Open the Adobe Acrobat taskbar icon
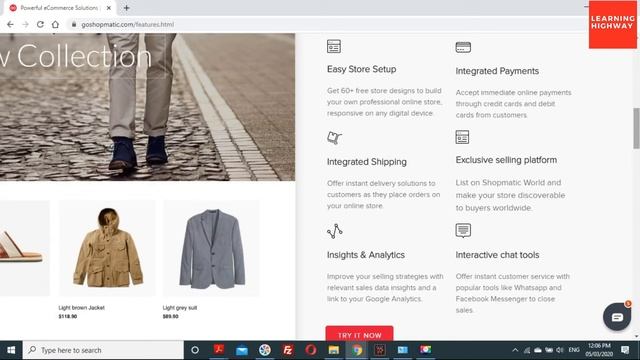640x360 pixels. (219, 350)
